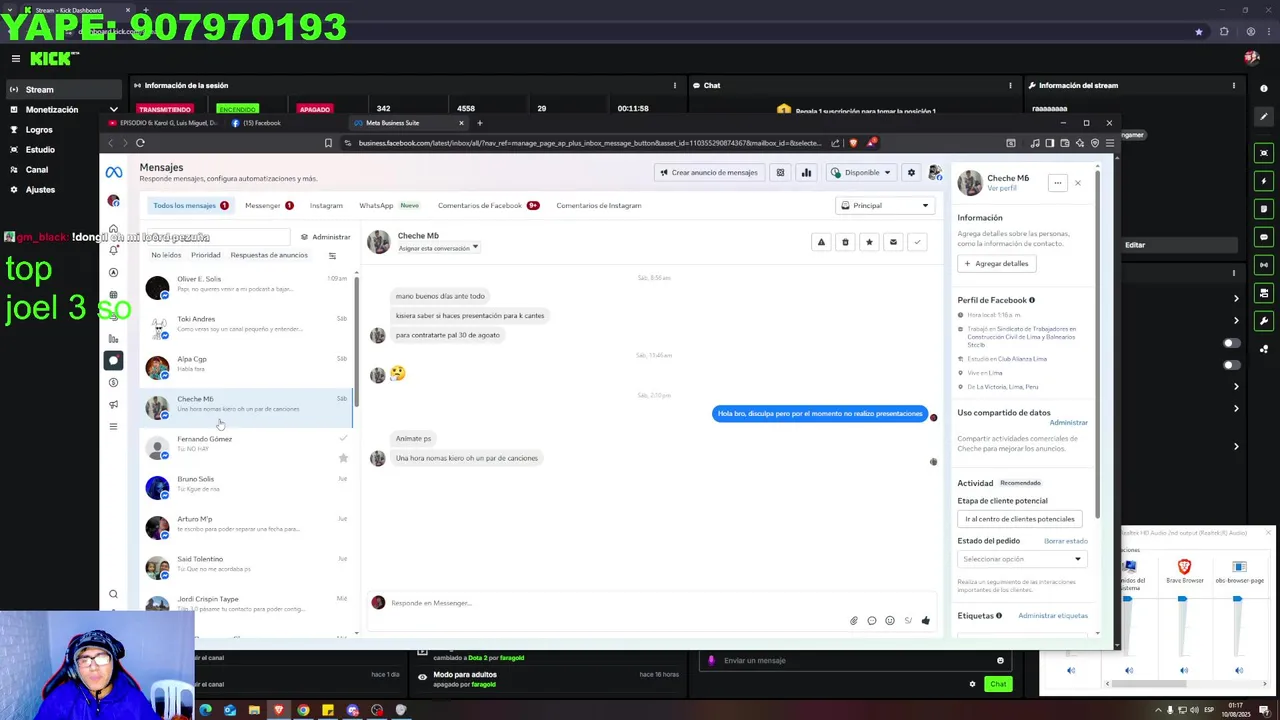Click Agregar detalles button
This screenshot has width=1280, height=720.
pyautogui.click(x=996, y=263)
